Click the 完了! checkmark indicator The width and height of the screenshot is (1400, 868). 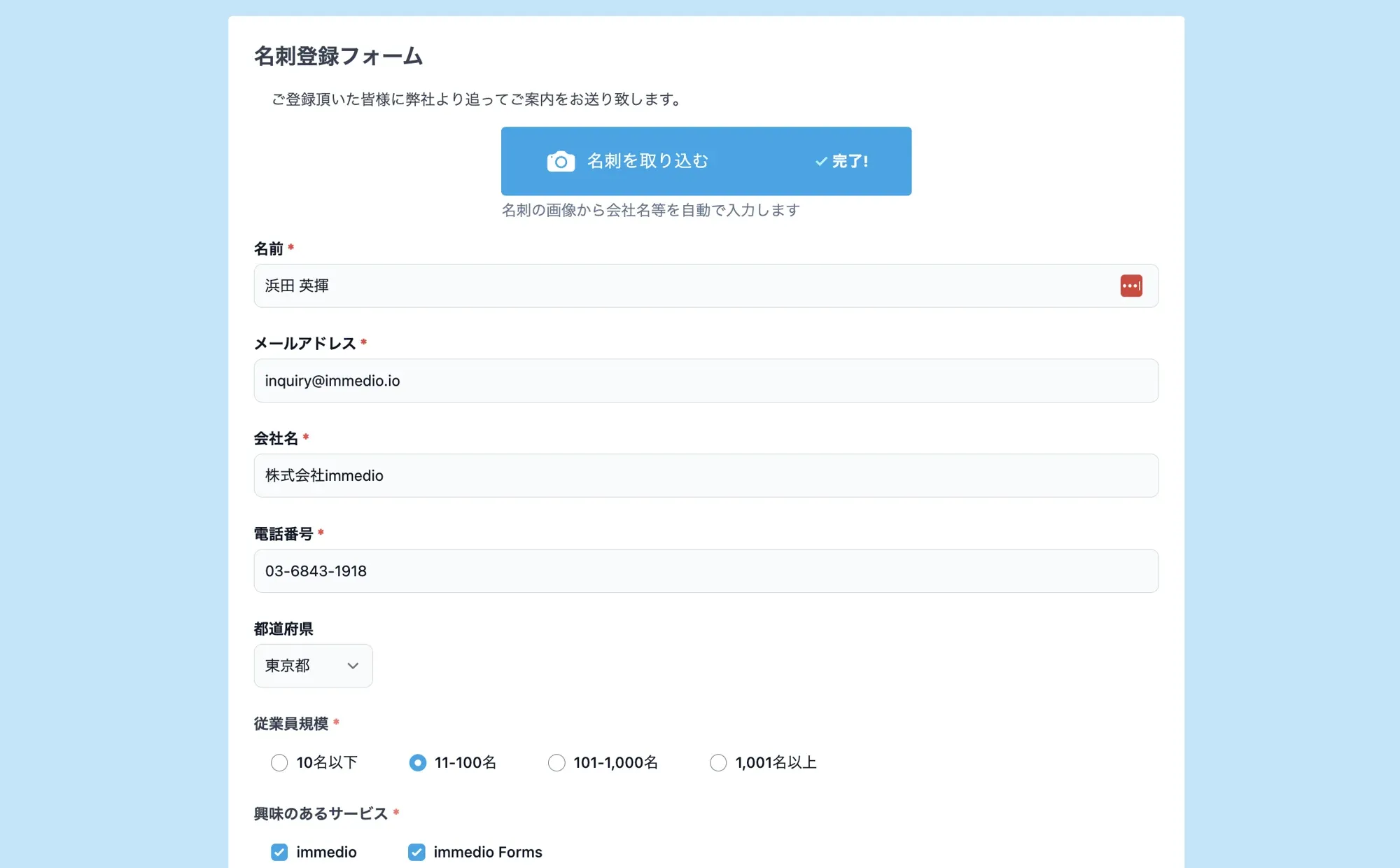point(841,162)
